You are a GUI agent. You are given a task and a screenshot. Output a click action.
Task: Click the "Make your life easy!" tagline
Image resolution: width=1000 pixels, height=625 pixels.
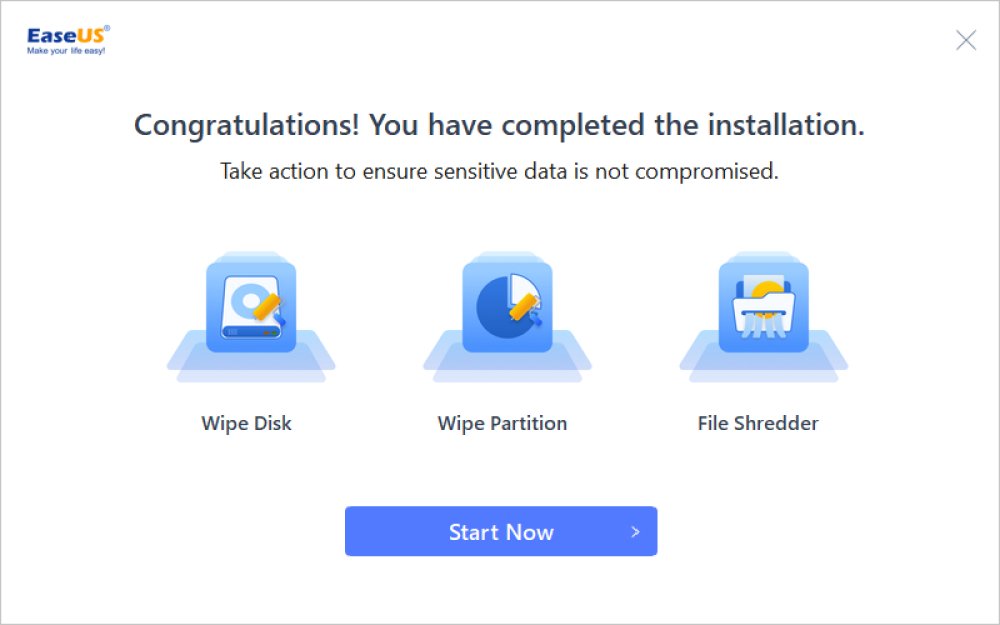click(x=66, y=50)
